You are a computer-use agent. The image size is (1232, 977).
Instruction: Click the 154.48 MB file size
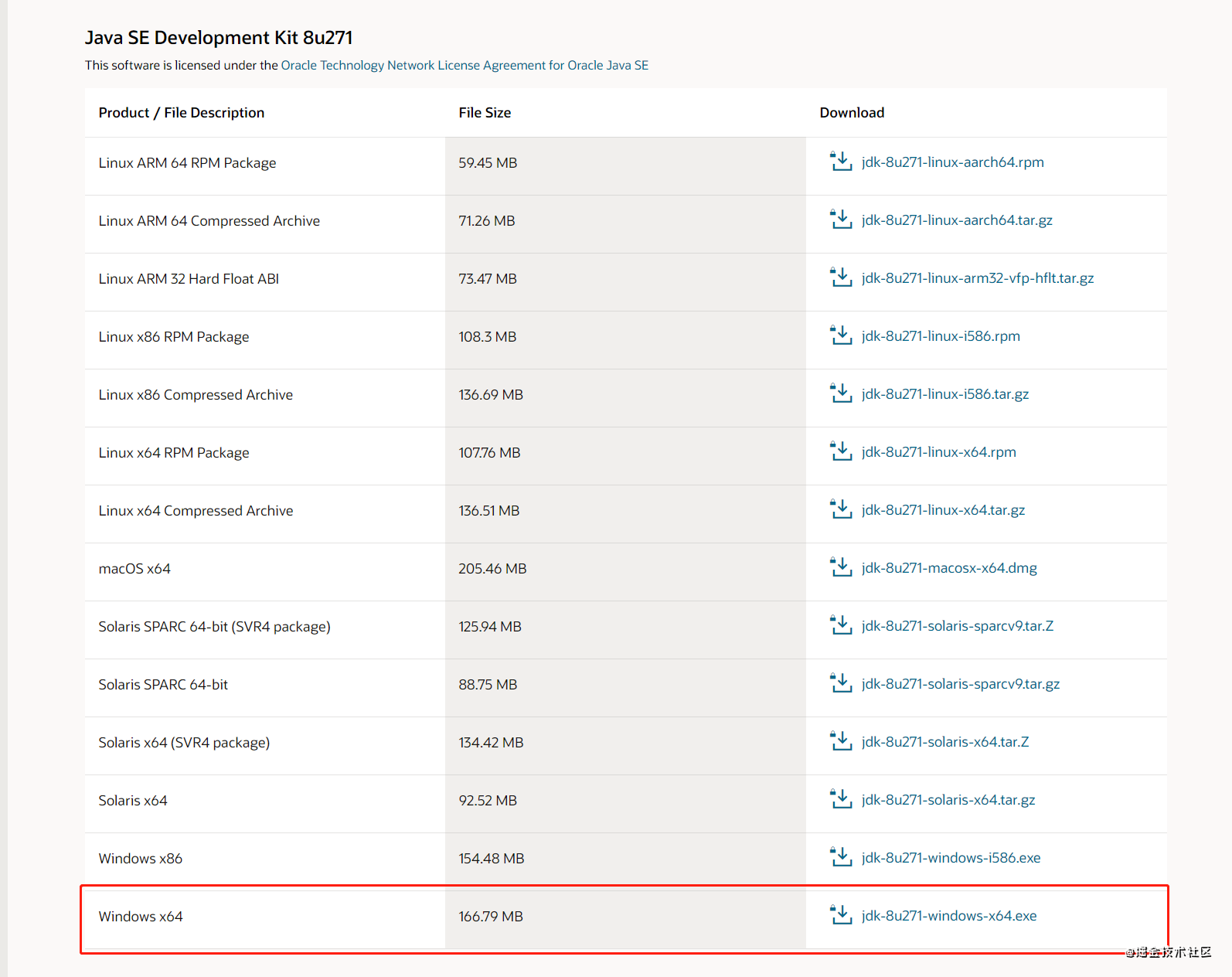[x=492, y=859]
